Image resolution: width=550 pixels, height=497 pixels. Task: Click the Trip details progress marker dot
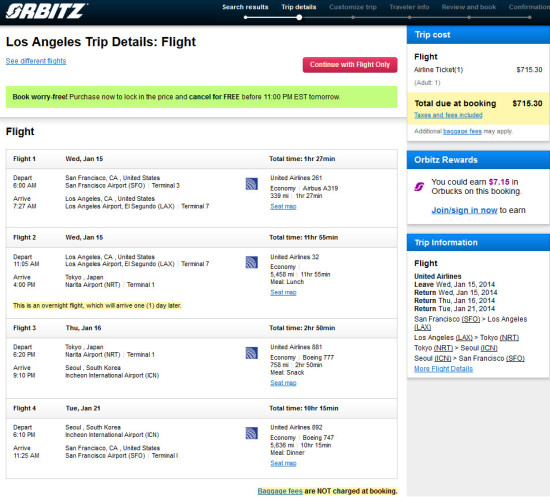pos(299,17)
